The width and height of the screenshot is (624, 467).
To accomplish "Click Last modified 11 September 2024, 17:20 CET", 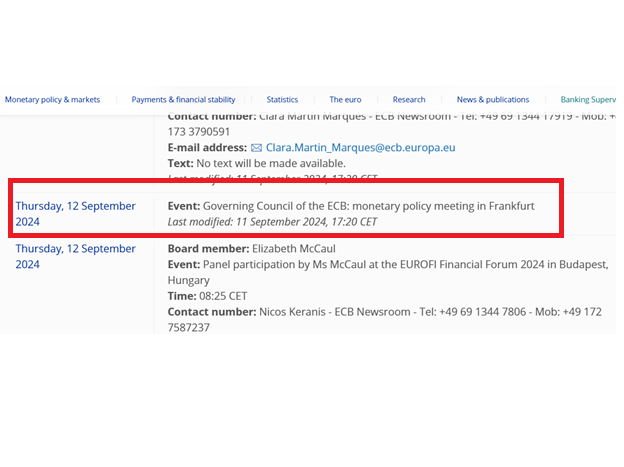I will (x=272, y=222).
